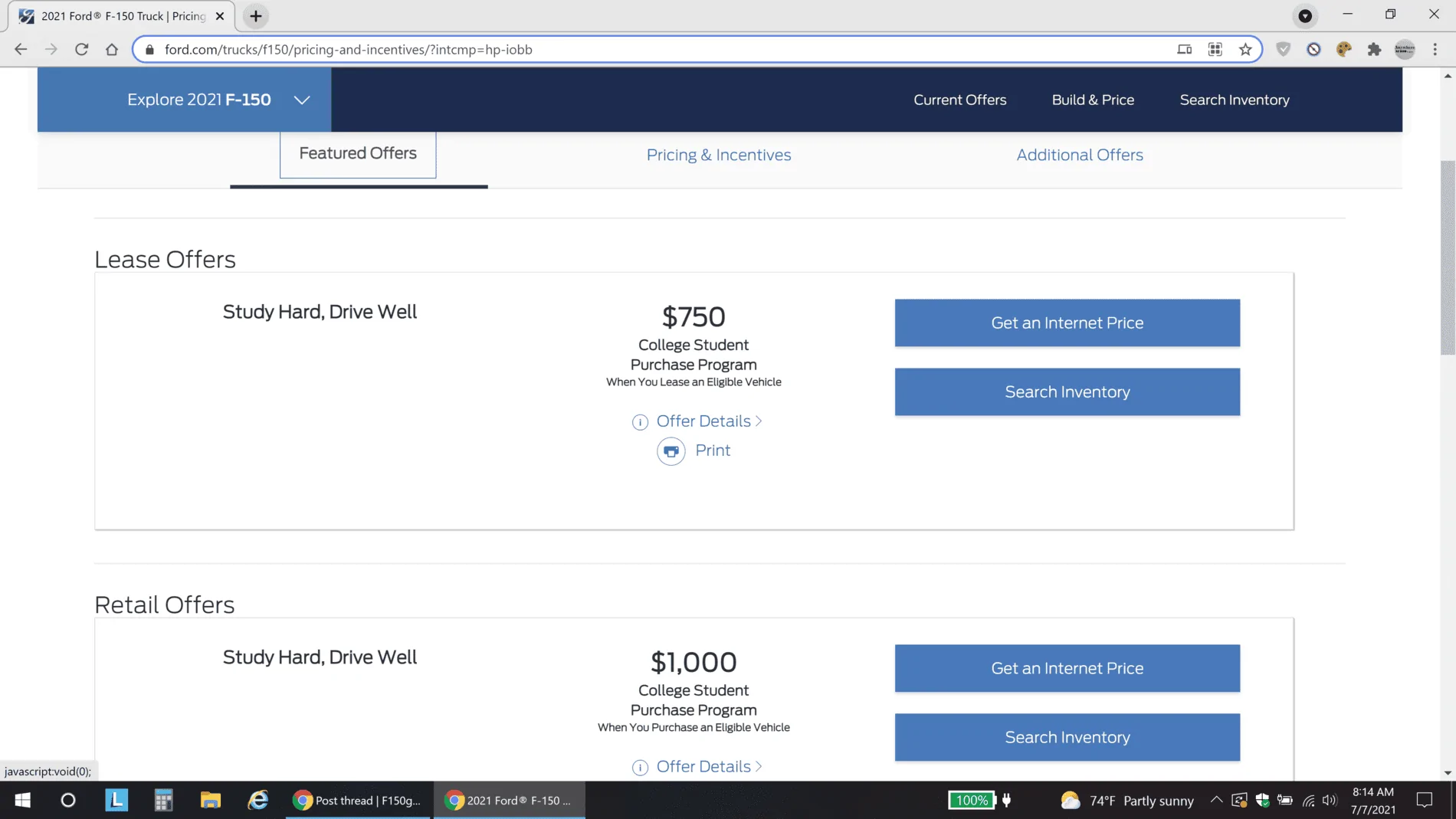Click Search Inventory in the navigation bar
The width and height of the screenshot is (1456, 819).
(x=1234, y=100)
